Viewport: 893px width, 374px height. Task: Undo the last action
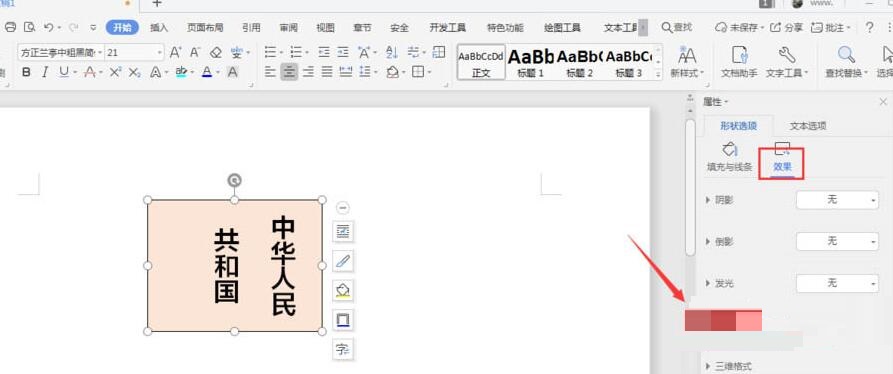[x=49, y=27]
